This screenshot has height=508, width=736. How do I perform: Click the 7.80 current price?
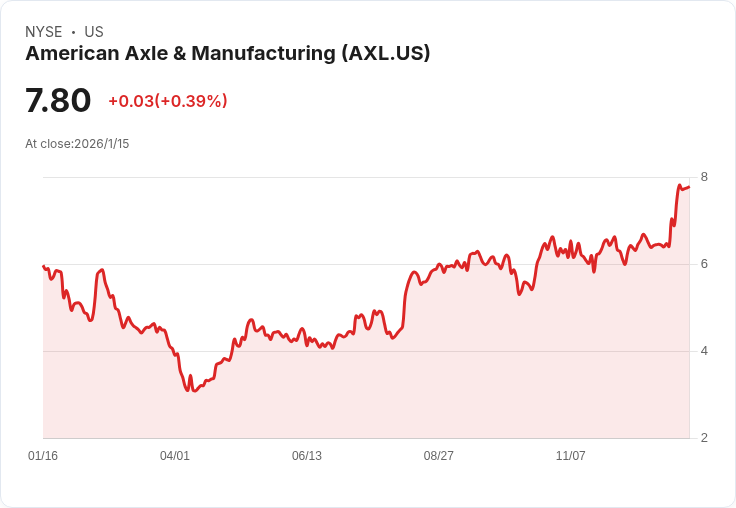[58, 100]
